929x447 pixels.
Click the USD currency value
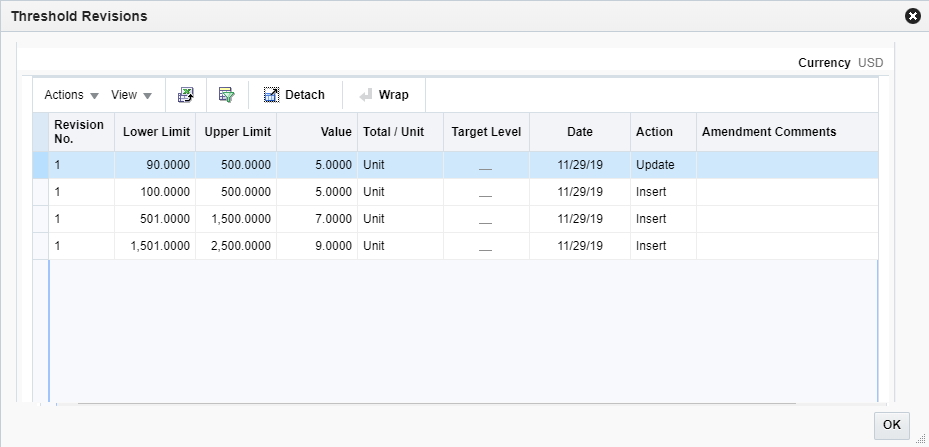pos(870,63)
